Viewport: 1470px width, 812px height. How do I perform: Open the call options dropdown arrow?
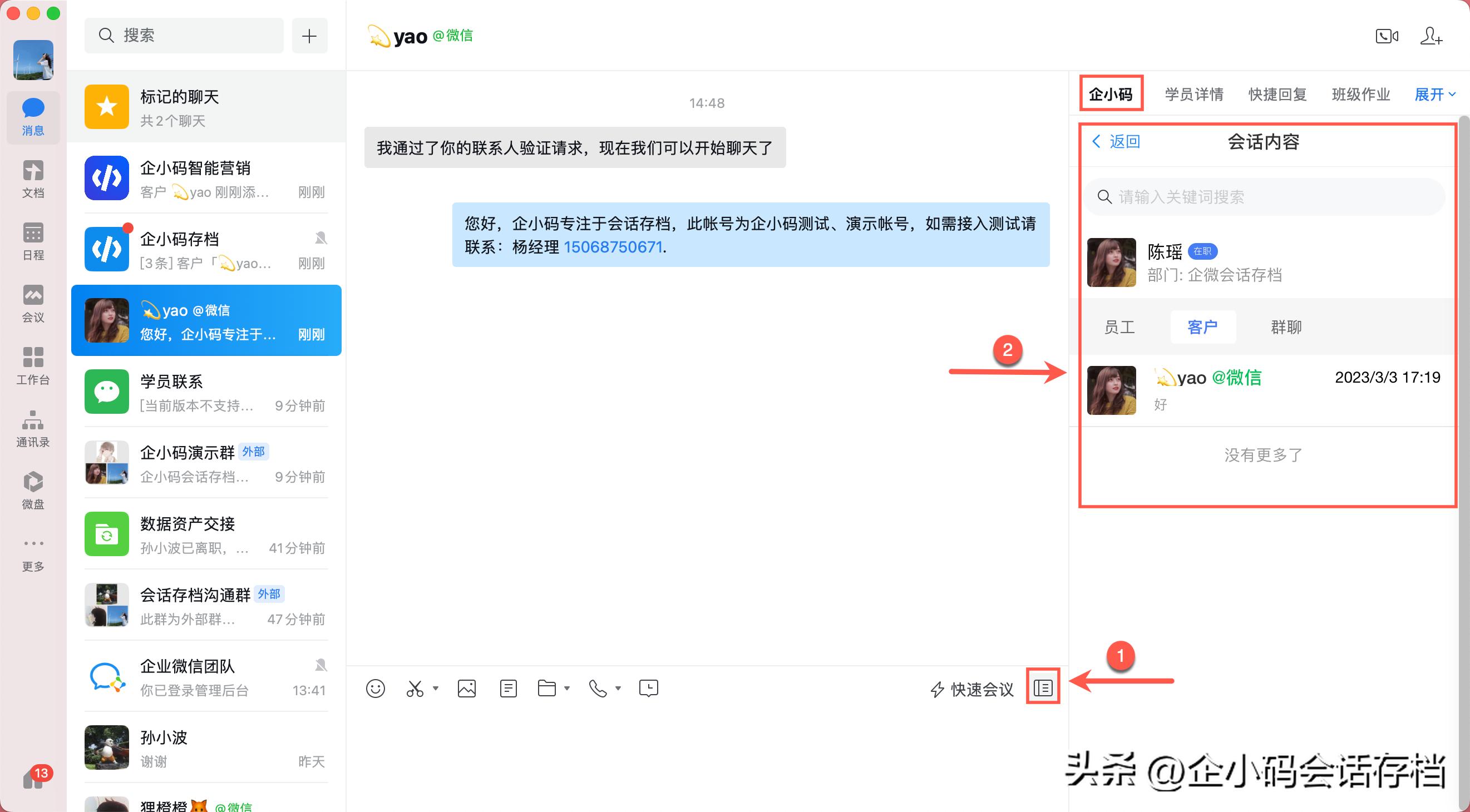(x=618, y=689)
